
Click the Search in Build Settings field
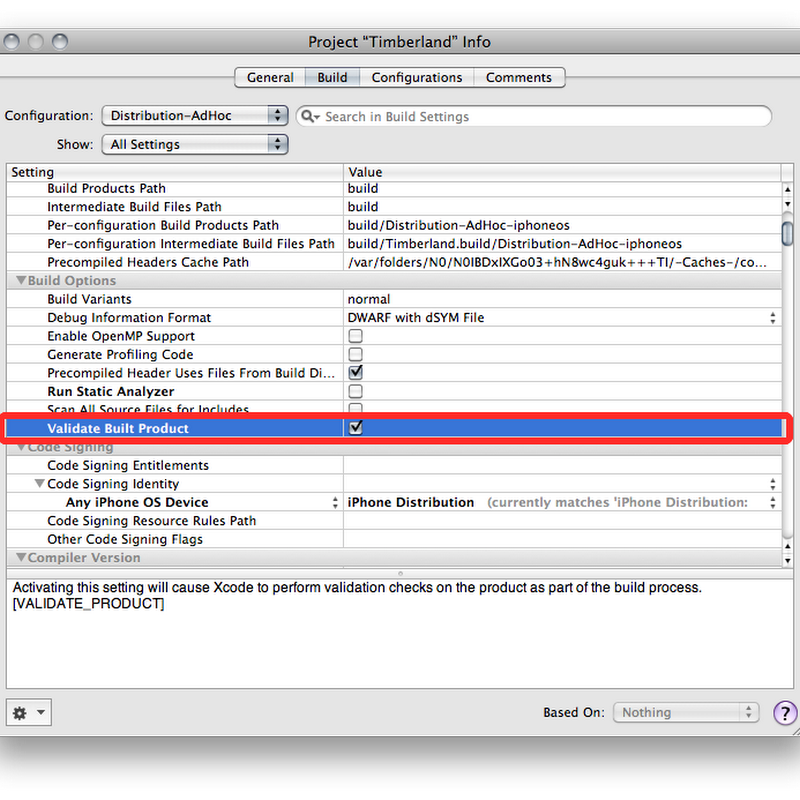[534, 116]
